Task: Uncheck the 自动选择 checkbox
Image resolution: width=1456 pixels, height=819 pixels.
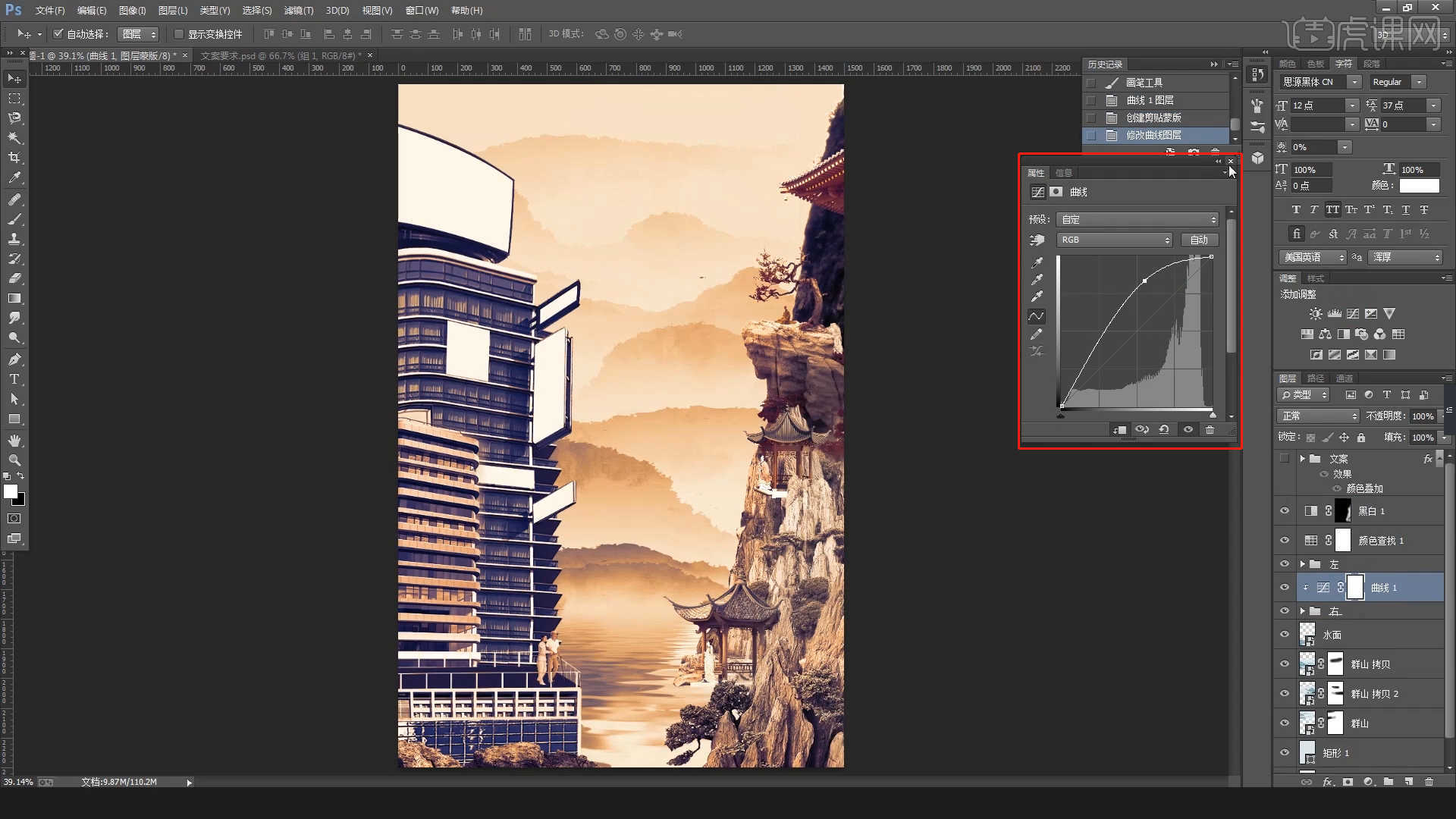Action: coord(58,34)
